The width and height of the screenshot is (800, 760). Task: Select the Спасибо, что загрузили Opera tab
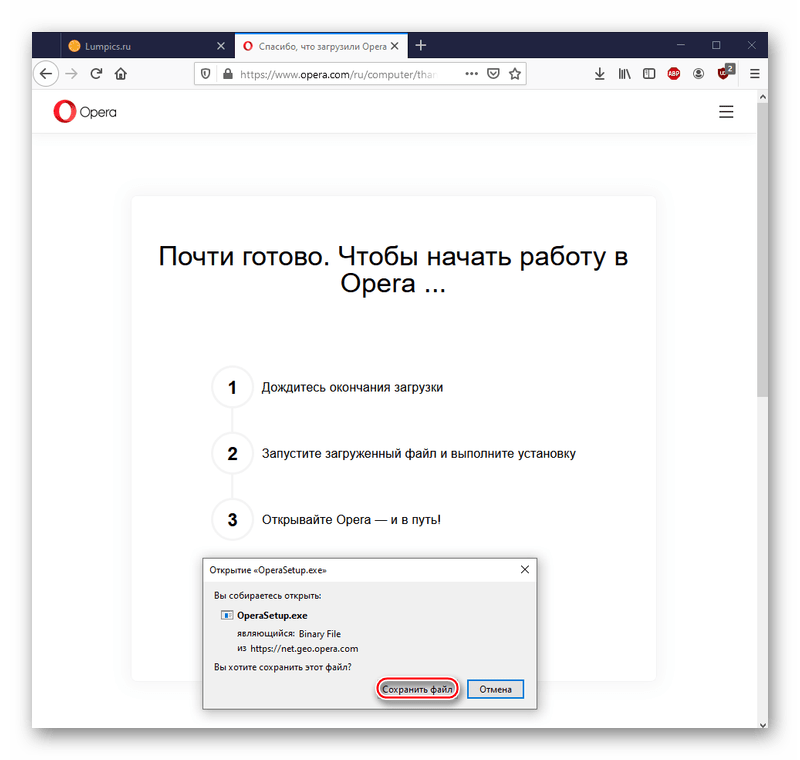pyautogui.click(x=321, y=46)
